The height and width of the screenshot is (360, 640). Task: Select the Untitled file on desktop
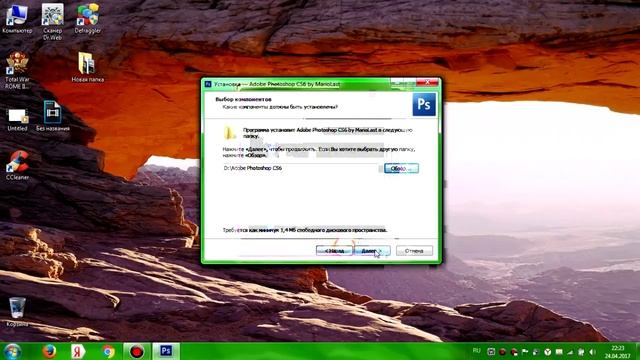[17, 120]
